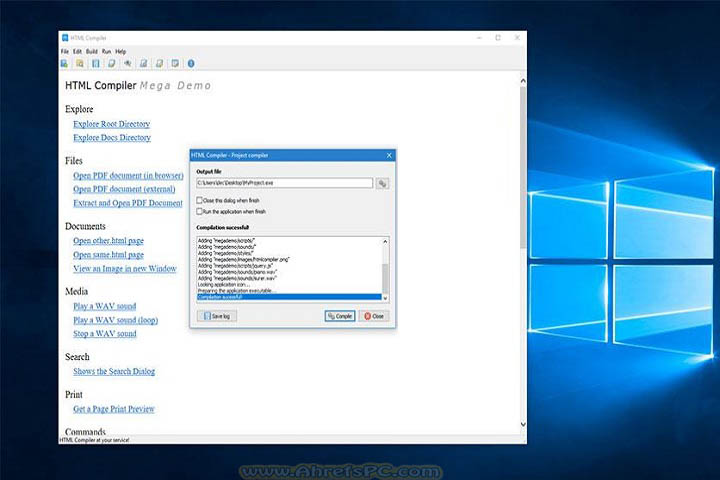Screen dimensions: 720x480
Task: Click the 'Stop a WAV sound' link
Action: point(105,333)
